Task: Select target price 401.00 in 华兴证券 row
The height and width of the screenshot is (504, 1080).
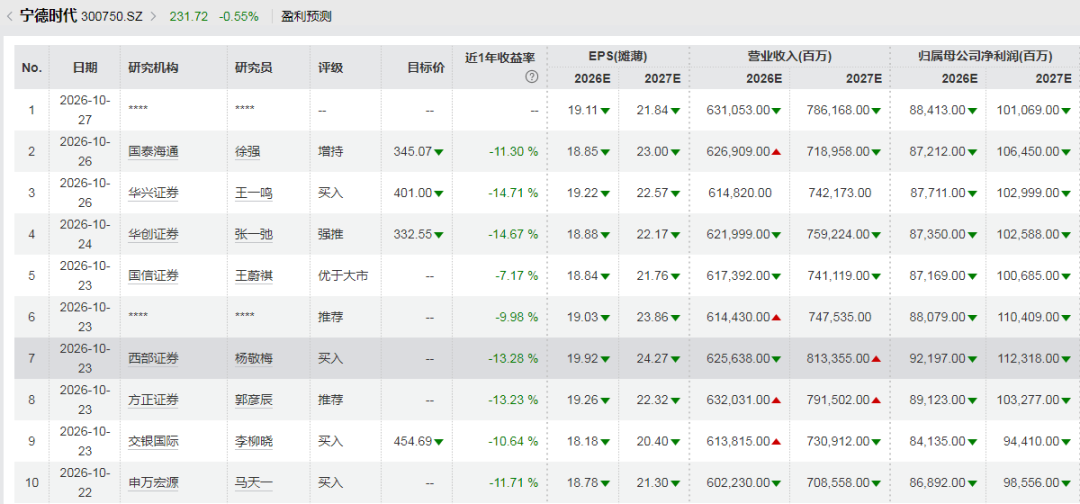Action: click(413, 193)
